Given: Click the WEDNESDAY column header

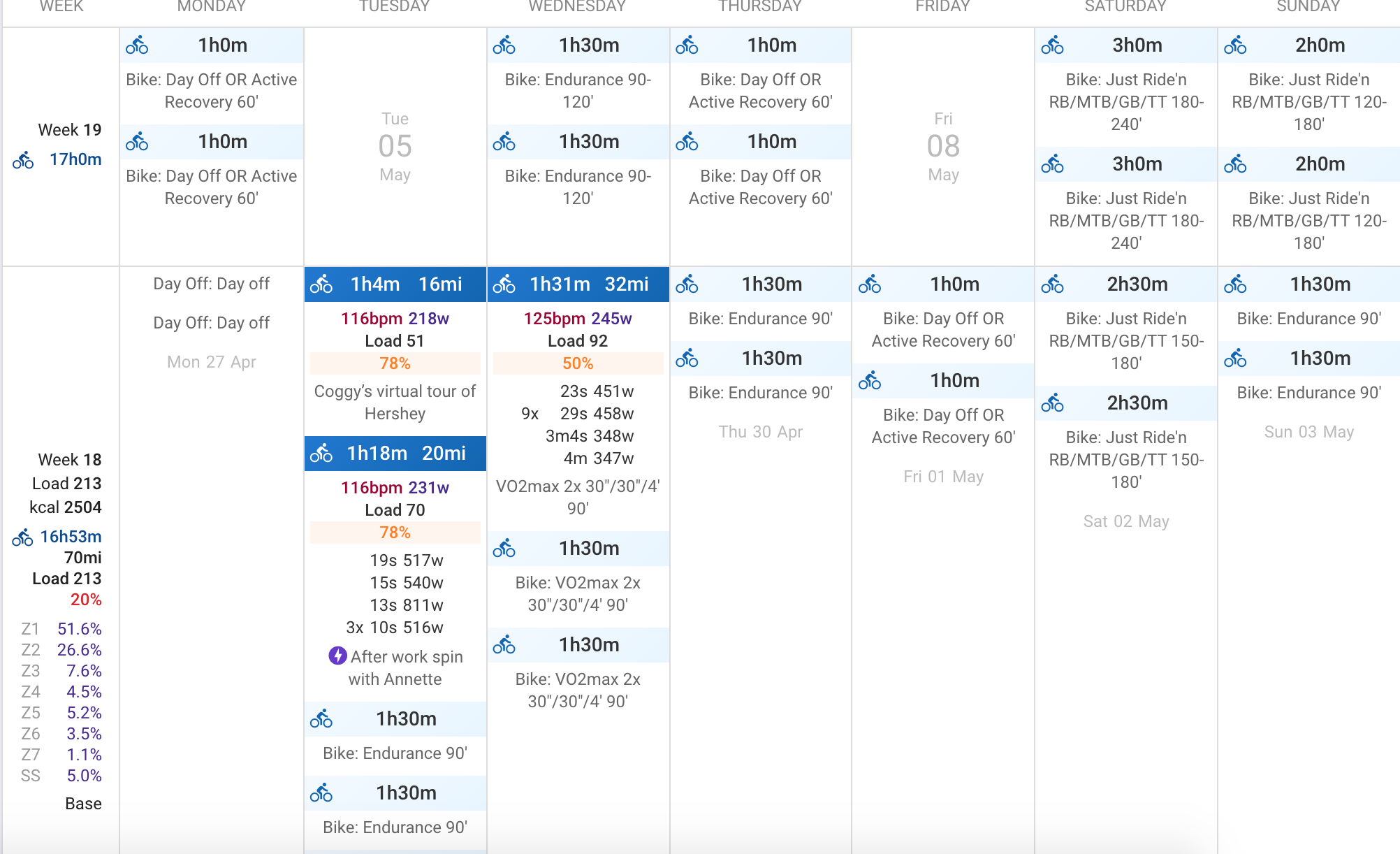Looking at the screenshot, I should [x=578, y=7].
